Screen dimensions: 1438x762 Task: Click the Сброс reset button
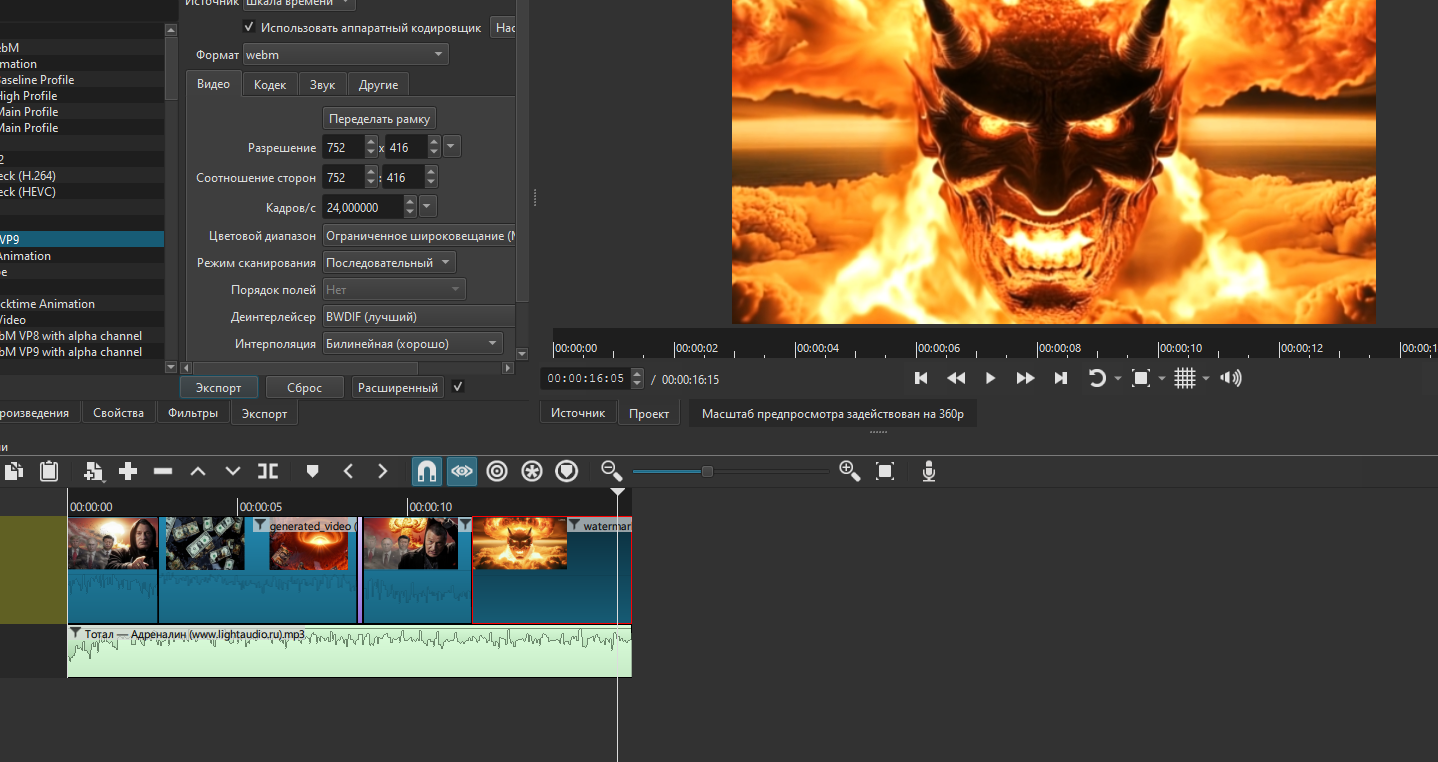pos(305,387)
